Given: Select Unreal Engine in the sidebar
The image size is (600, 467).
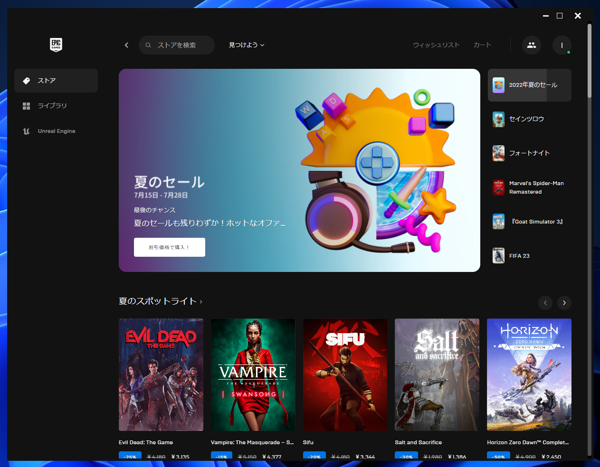Looking at the screenshot, I should coord(56,131).
